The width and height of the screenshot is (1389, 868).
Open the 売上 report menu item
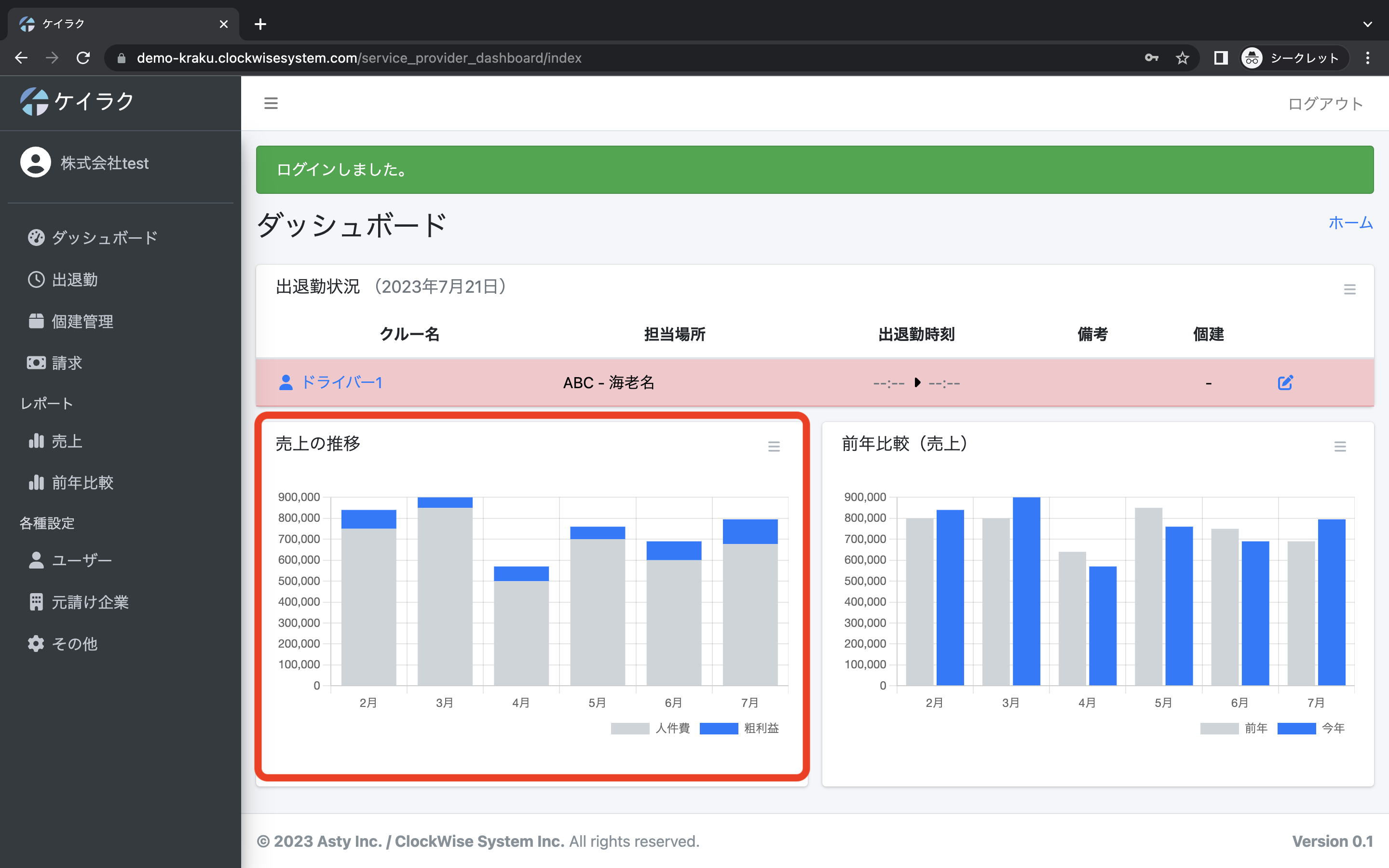[55, 441]
